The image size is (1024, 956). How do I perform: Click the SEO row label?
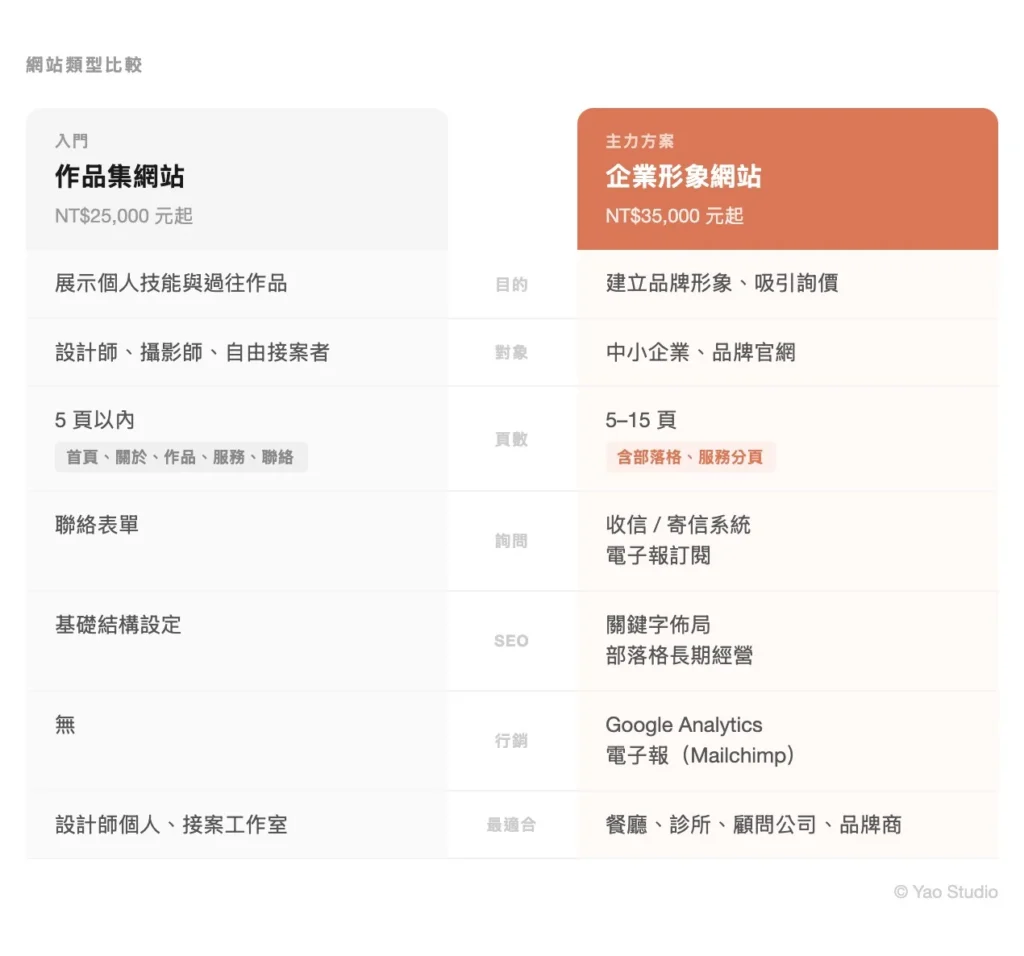(513, 641)
